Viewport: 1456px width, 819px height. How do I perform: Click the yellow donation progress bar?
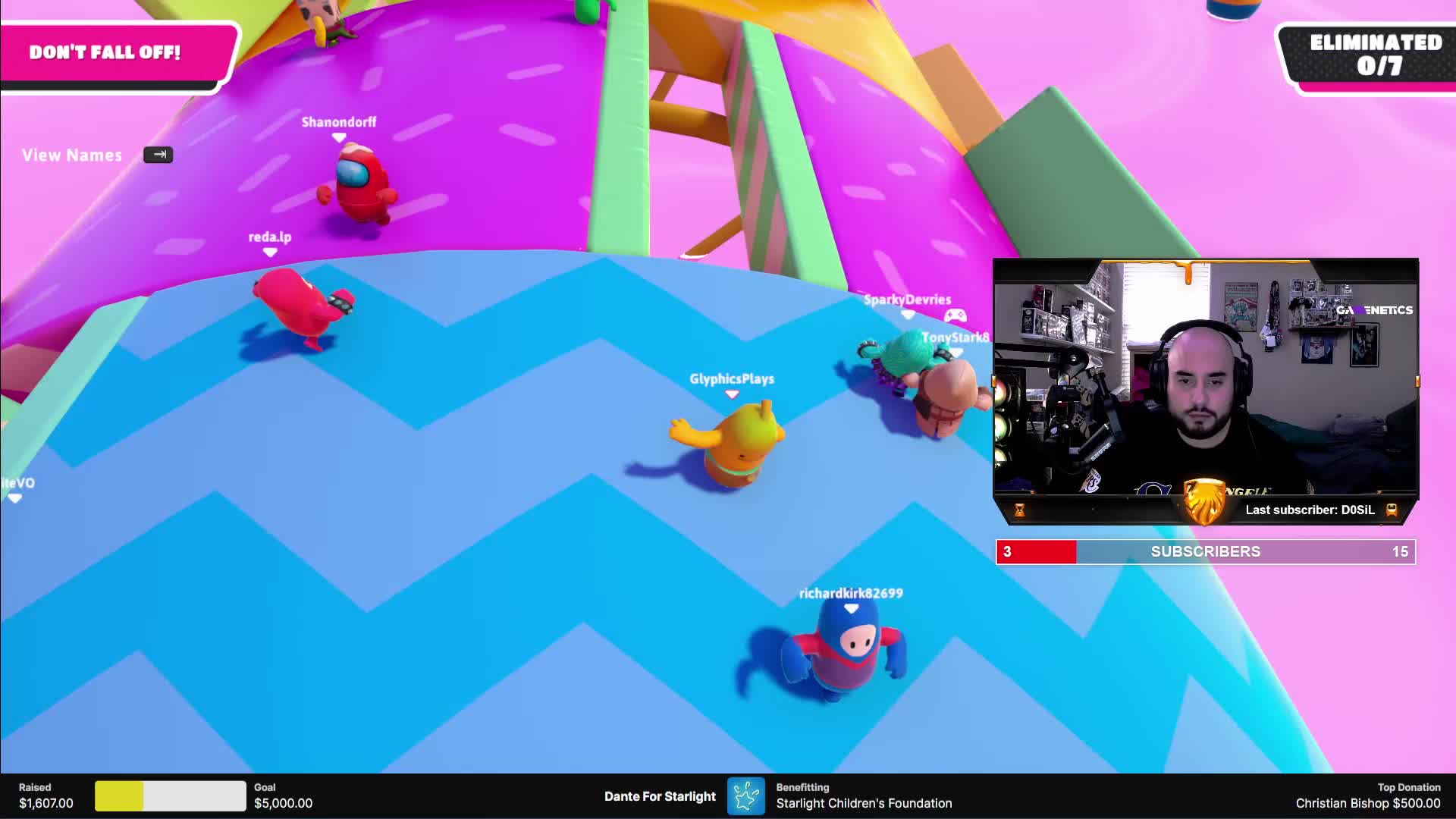pos(170,796)
